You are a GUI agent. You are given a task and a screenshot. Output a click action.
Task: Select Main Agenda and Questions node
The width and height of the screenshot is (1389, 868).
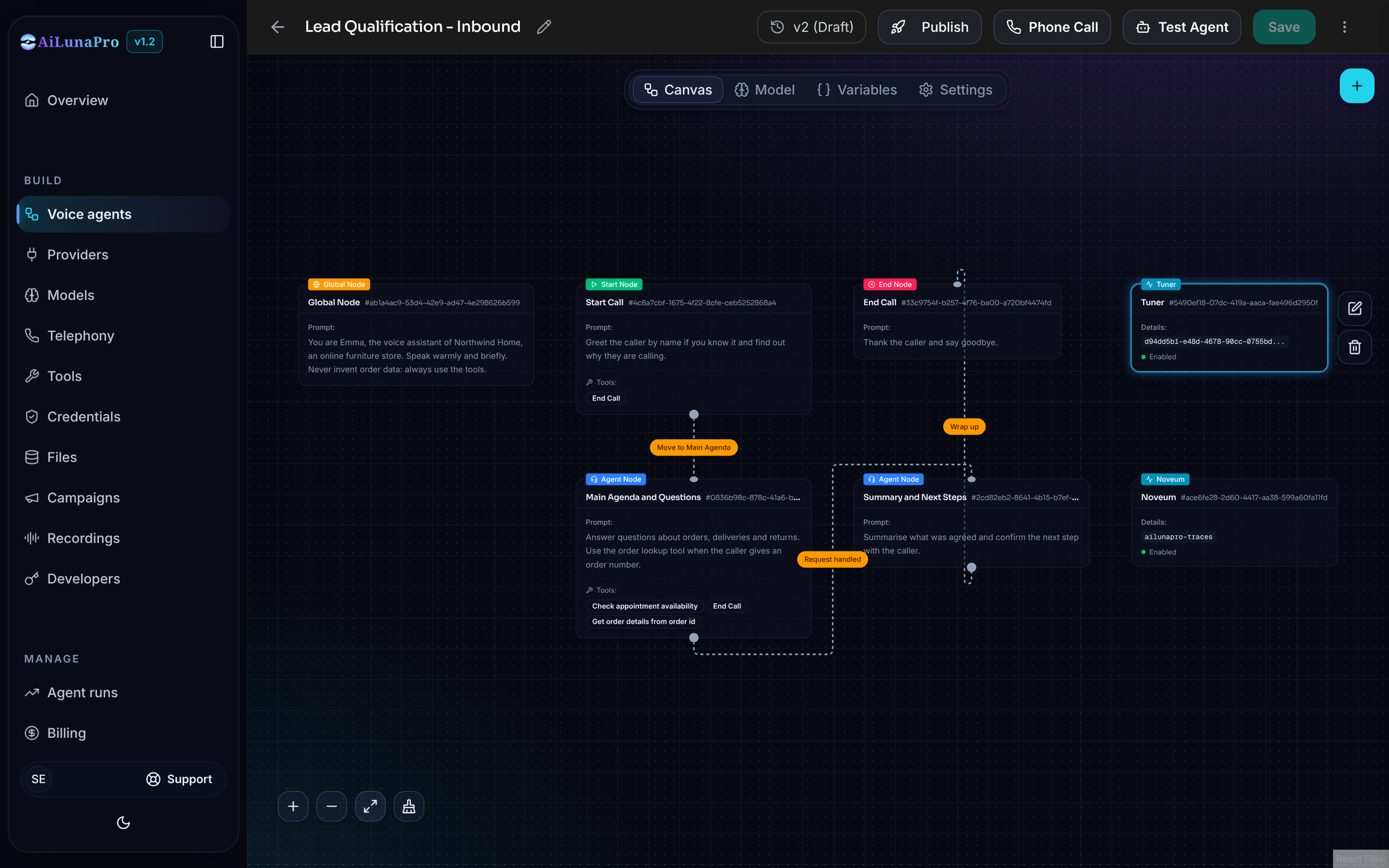coord(693,558)
